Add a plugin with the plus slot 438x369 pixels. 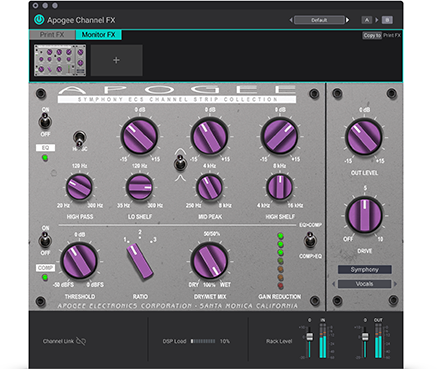(x=116, y=60)
